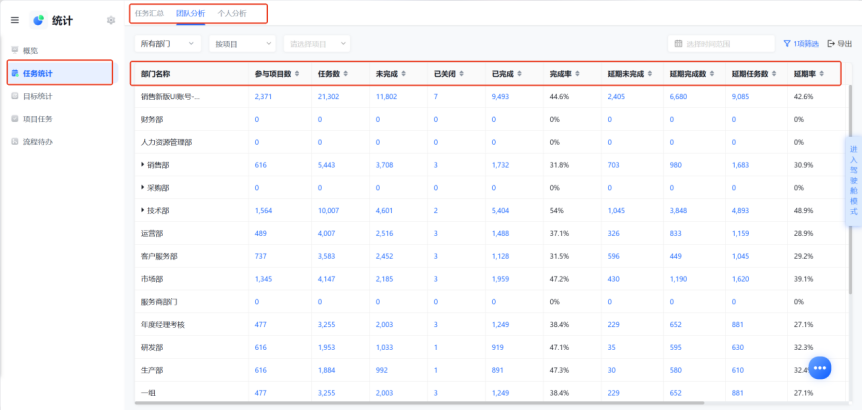Image resolution: width=863 pixels, height=410 pixels.
Task: Switch to the 任务汇总 tab
Action: click(149, 13)
